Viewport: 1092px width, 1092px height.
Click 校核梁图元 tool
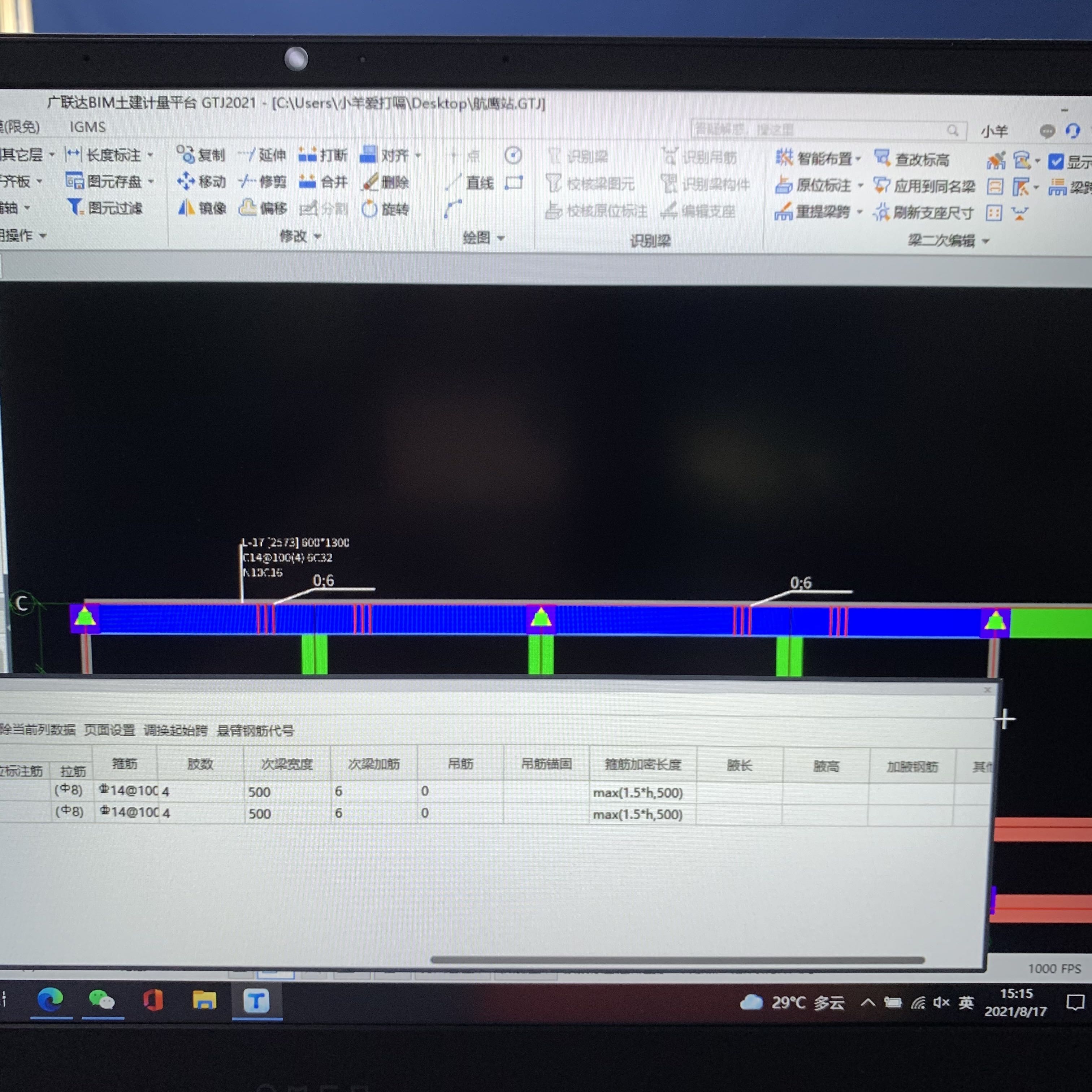(x=590, y=184)
